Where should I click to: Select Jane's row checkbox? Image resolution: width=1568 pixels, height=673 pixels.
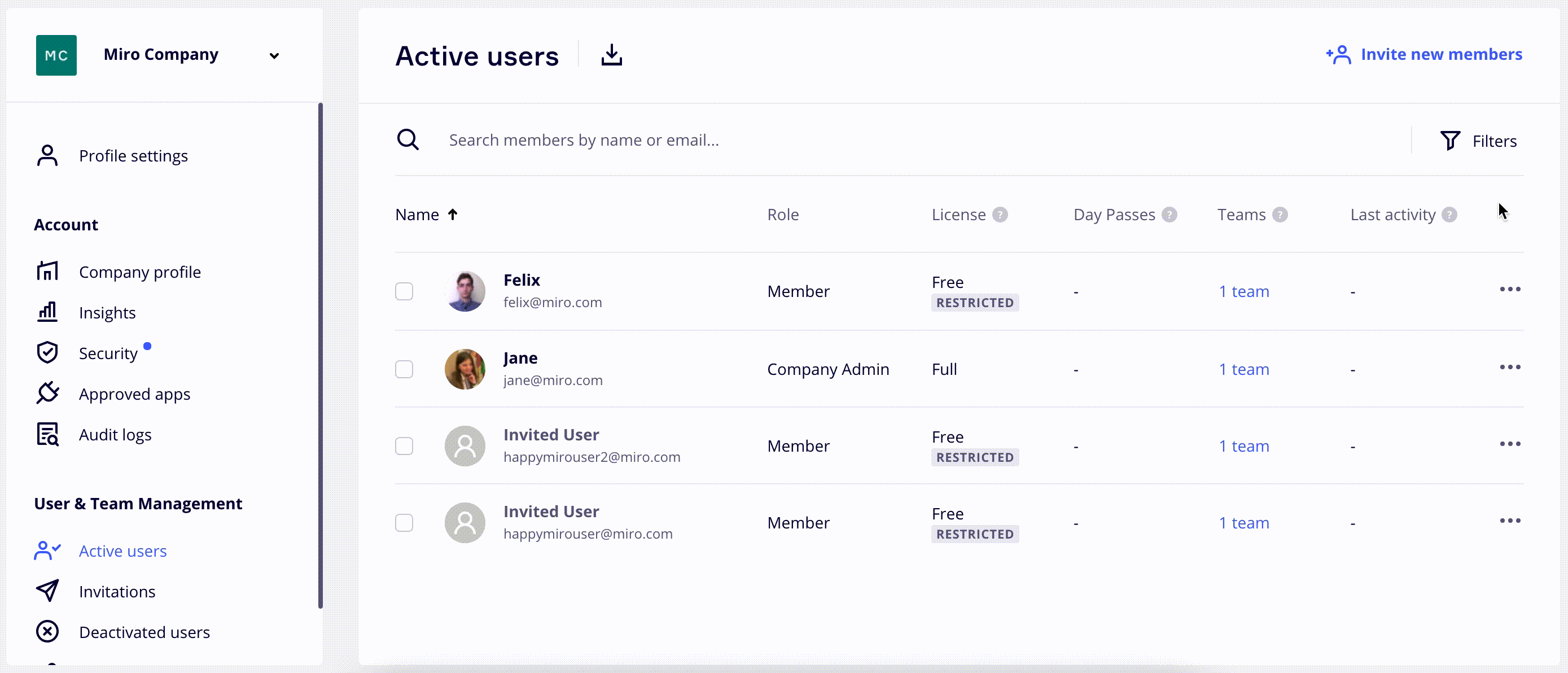click(404, 369)
